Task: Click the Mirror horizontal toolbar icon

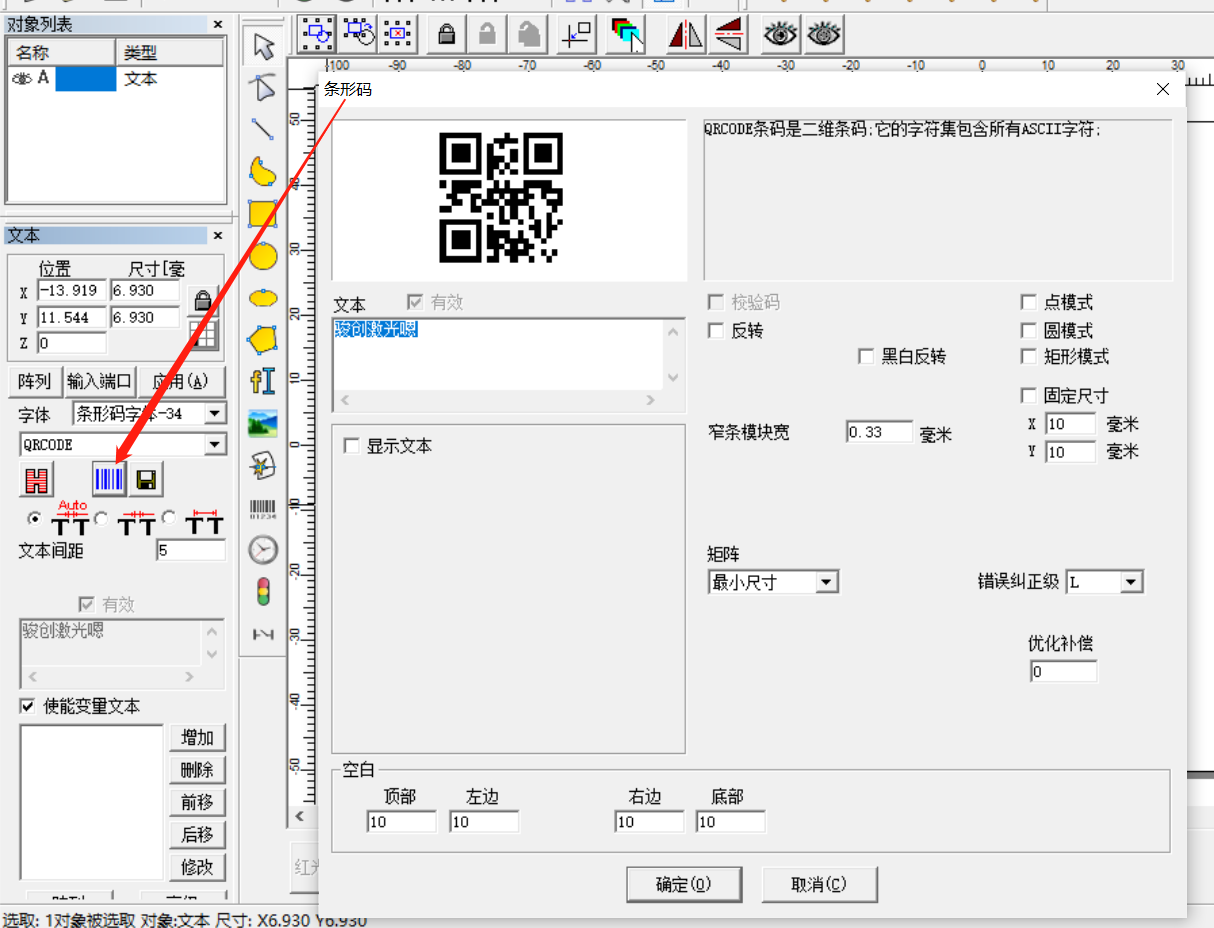Action: point(686,35)
